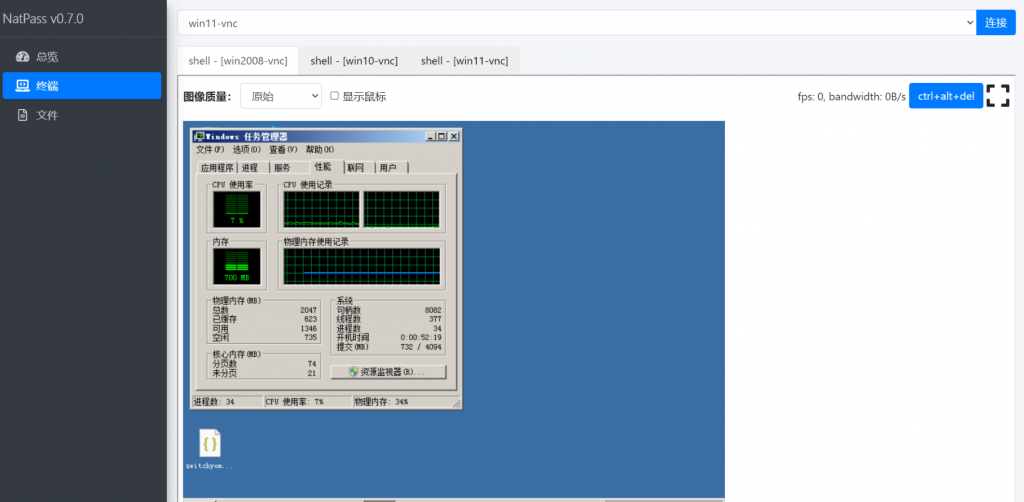Toggle fullscreen with the corner-brackets icon
This screenshot has width=1024, height=502.
click(998, 96)
